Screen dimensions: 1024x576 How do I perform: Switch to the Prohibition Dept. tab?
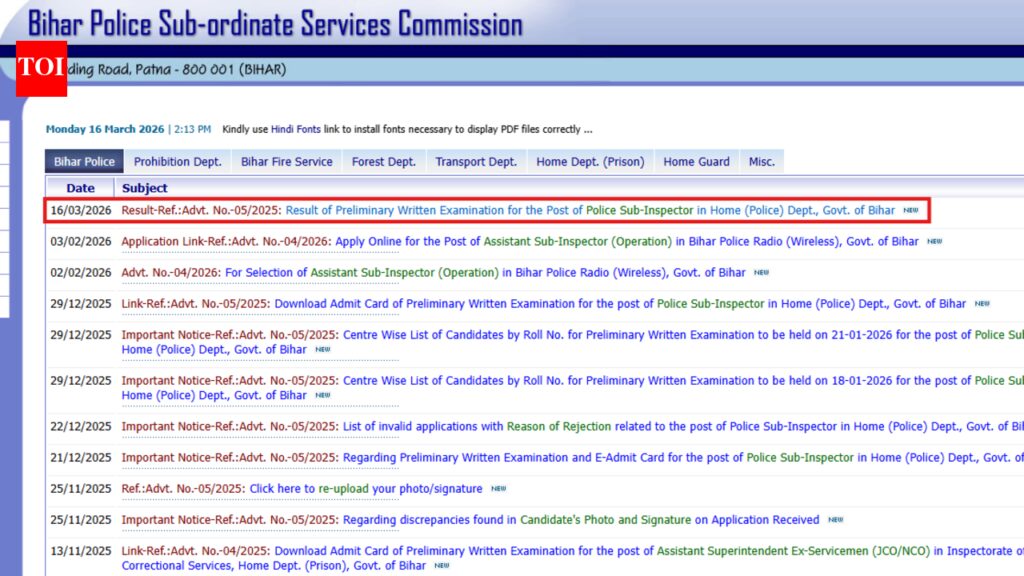[178, 161]
